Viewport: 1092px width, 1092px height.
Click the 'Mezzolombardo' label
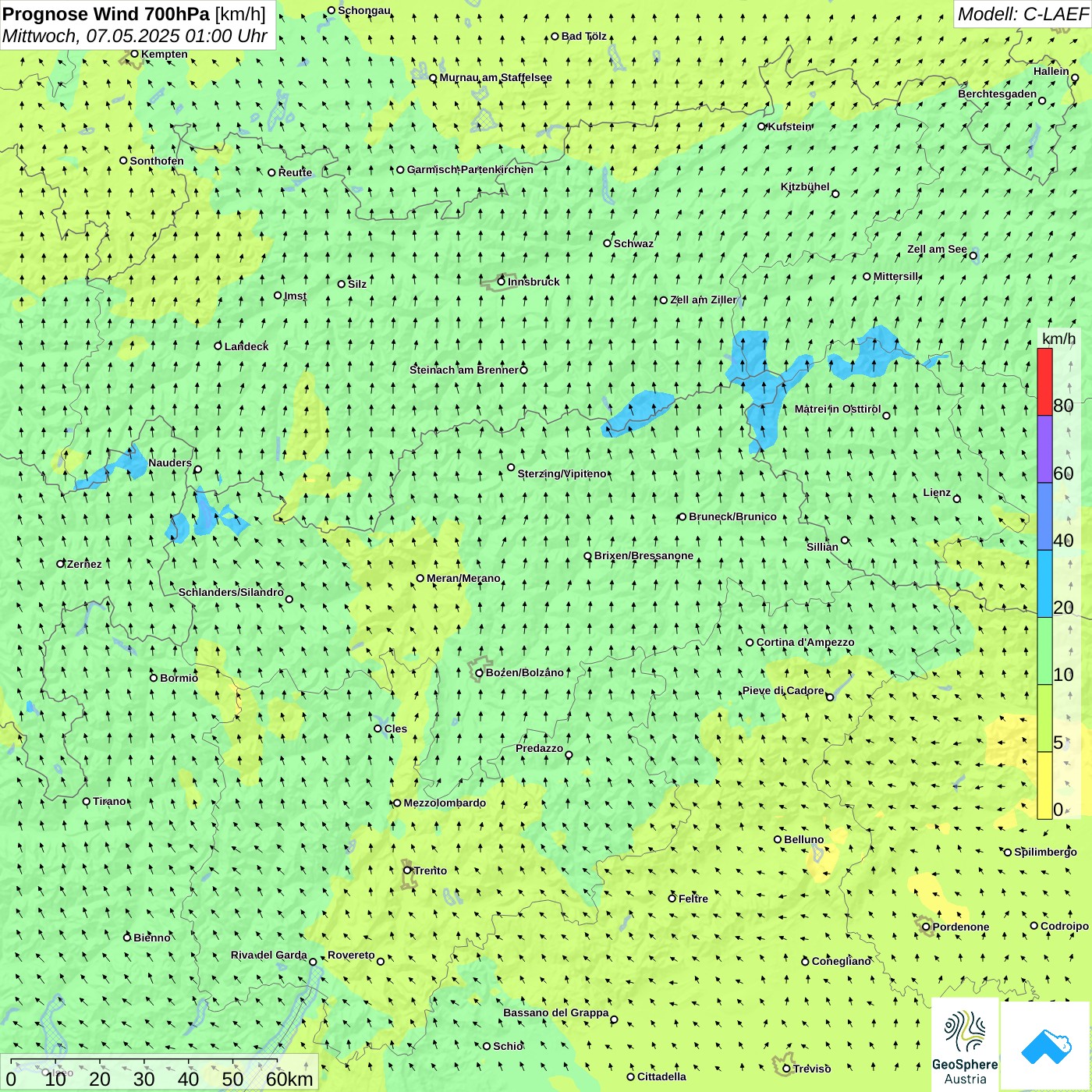coord(445,803)
